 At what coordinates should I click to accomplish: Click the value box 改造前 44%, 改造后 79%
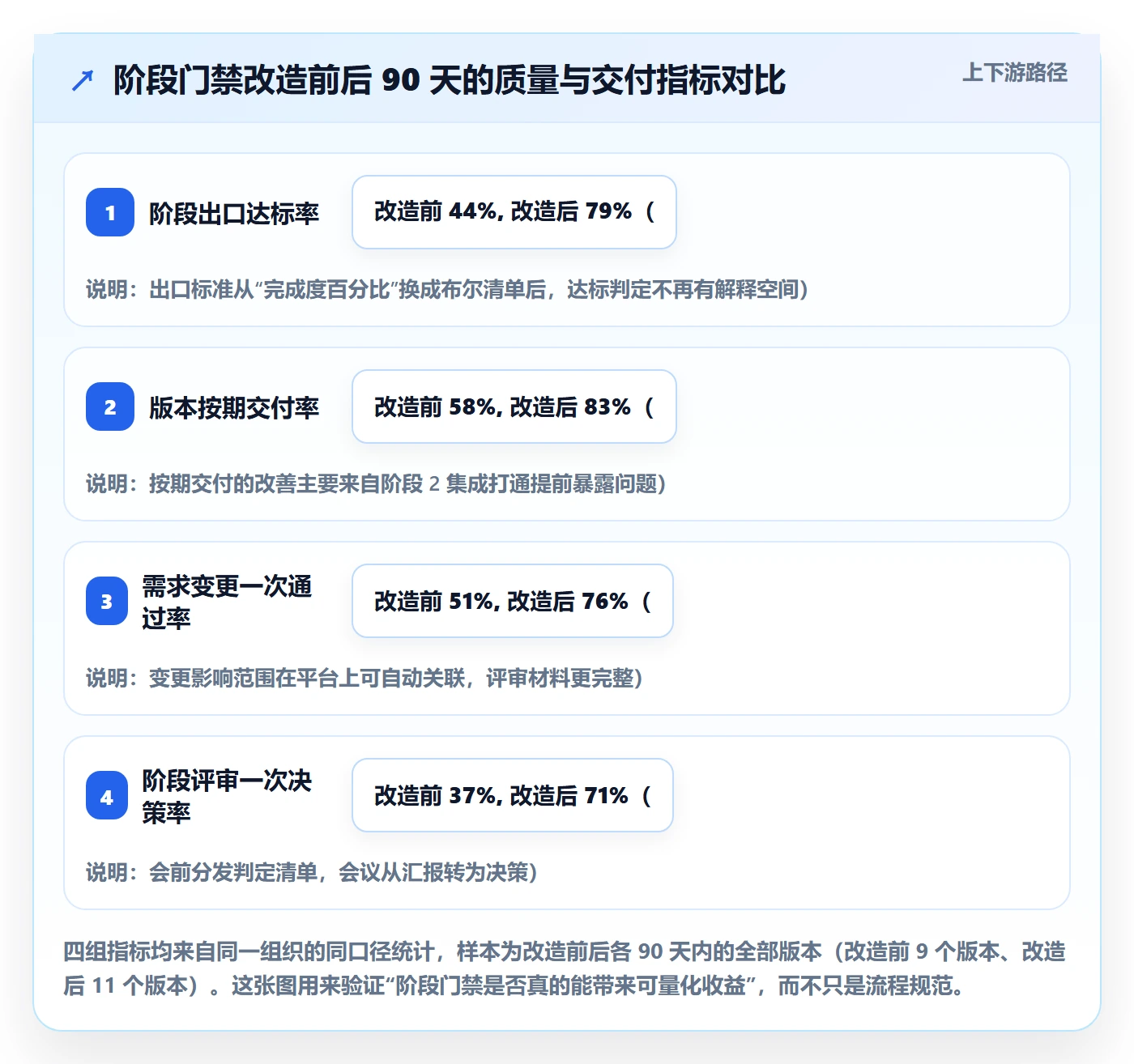514,212
